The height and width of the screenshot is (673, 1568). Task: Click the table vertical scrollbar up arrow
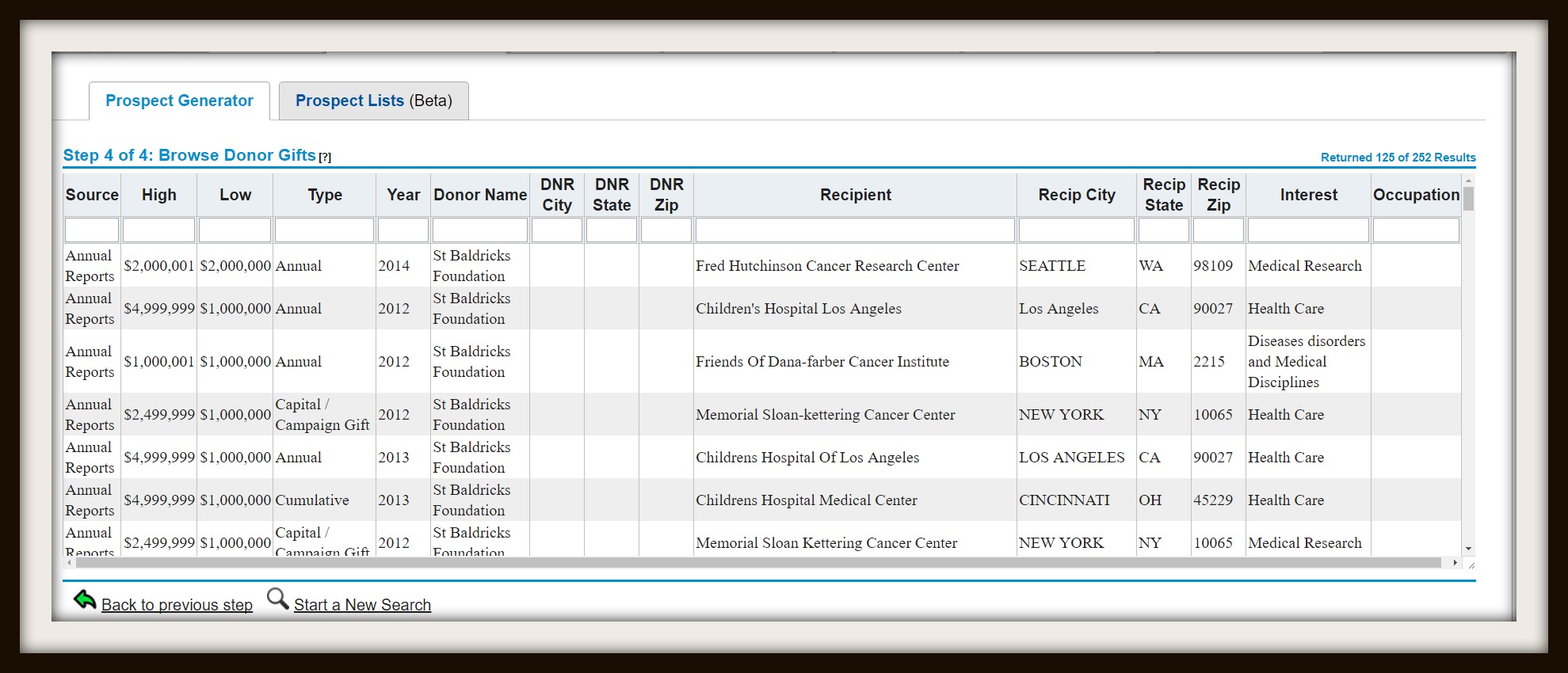tap(1468, 181)
